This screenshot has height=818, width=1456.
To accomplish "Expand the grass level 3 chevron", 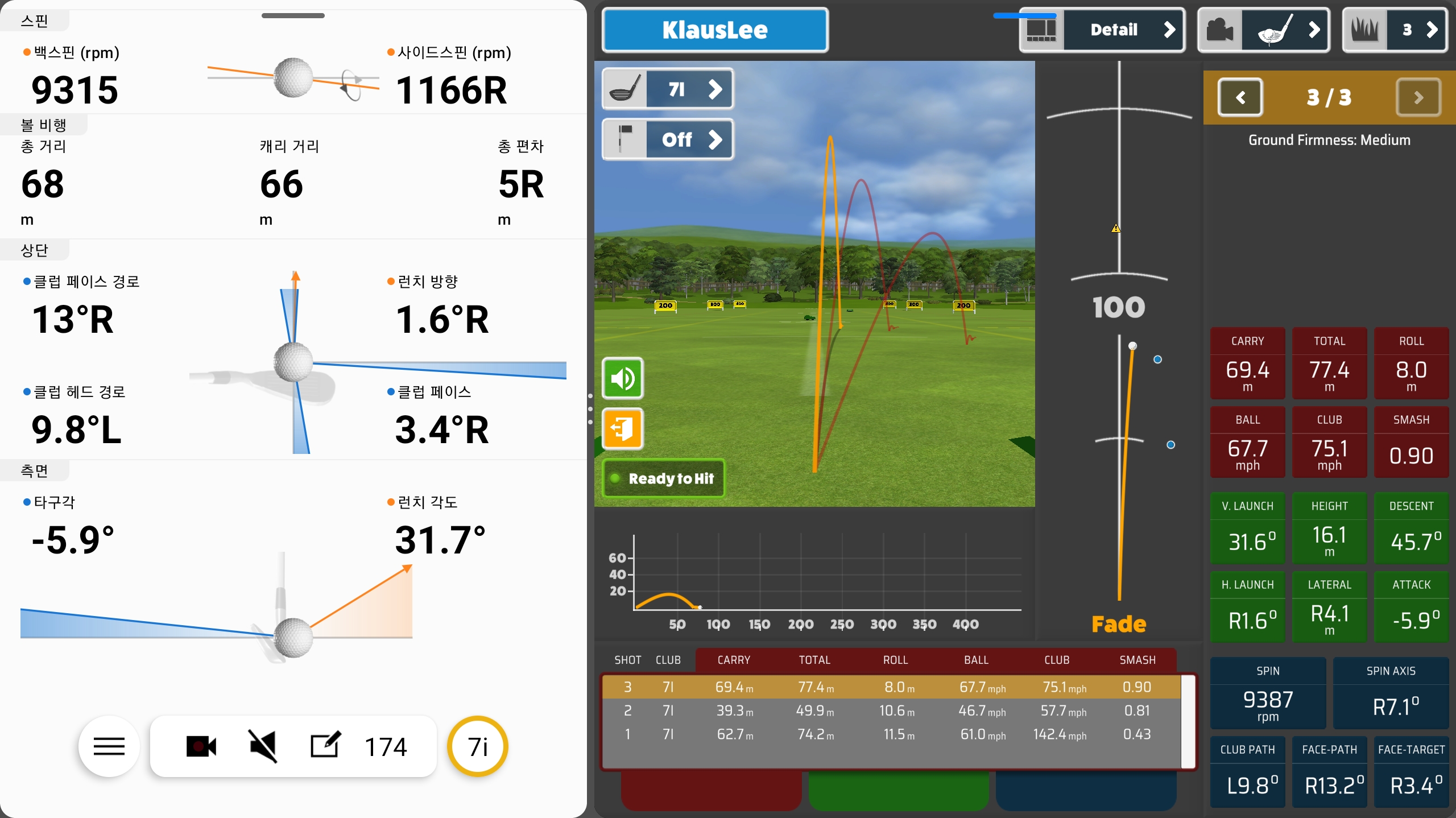I will point(1432,30).
